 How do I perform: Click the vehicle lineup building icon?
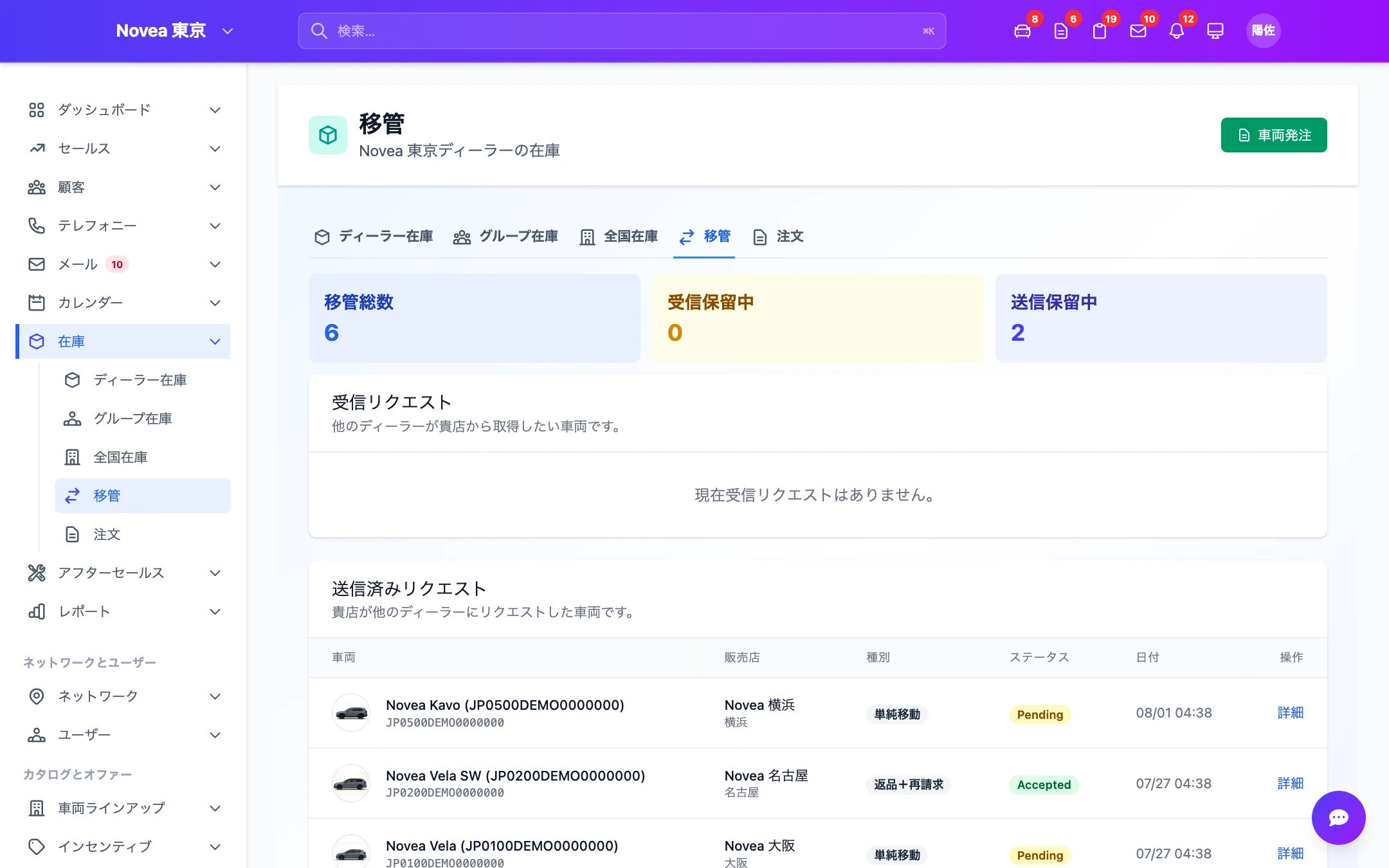coord(37,808)
